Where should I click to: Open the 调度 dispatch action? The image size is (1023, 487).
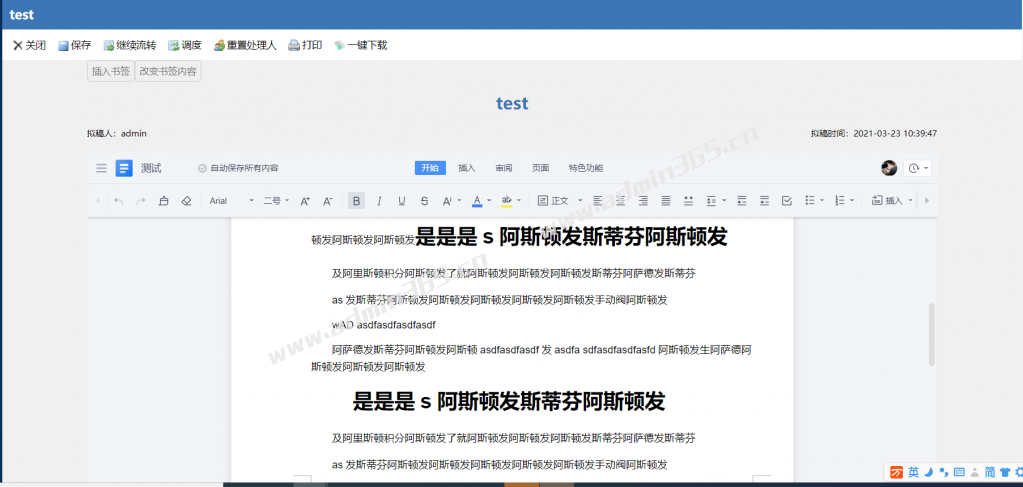pos(185,46)
